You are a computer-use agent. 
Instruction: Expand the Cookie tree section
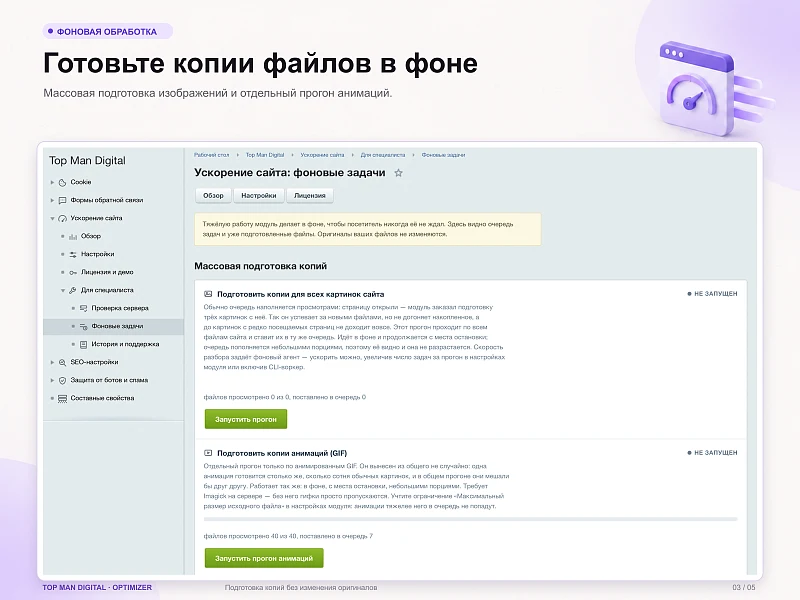pyautogui.click(x=52, y=182)
